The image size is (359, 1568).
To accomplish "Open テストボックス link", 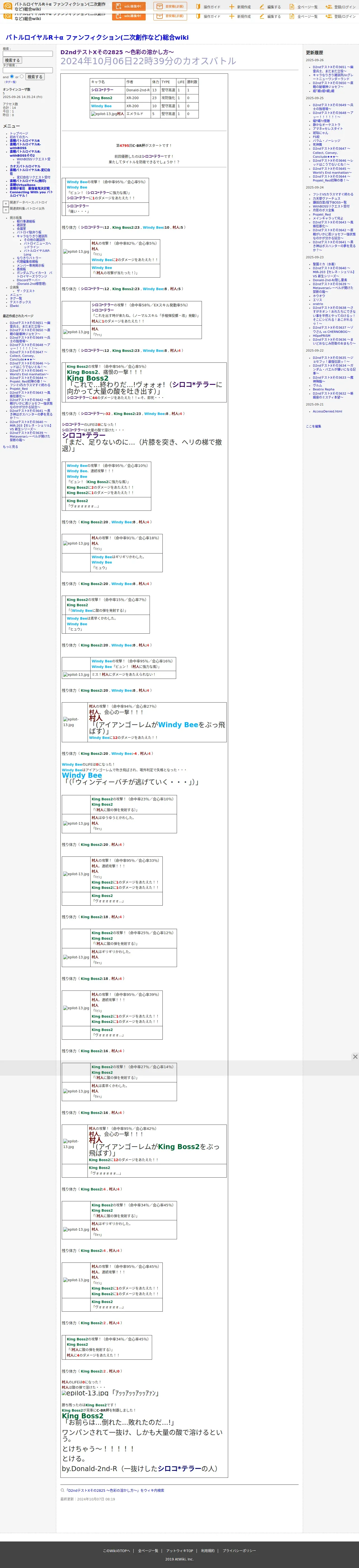I will pyautogui.click(x=20, y=302).
